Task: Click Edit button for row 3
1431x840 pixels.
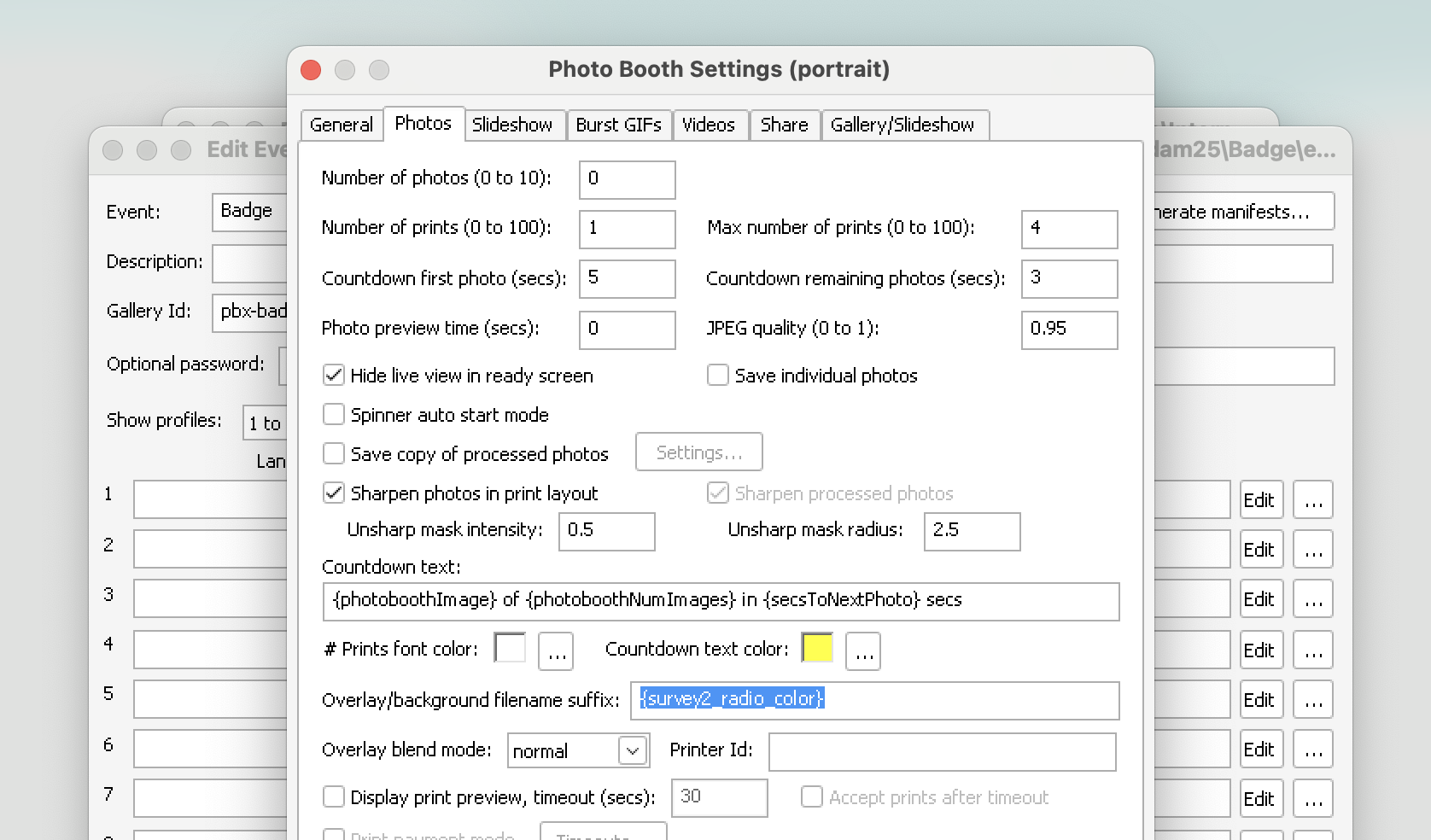Action: pyautogui.click(x=1259, y=599)
